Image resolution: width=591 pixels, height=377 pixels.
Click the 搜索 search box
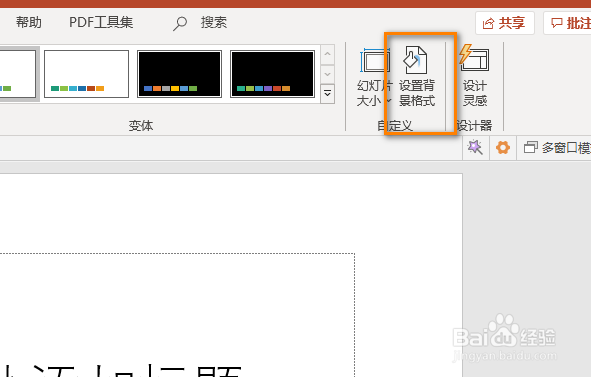coord(214,23)
